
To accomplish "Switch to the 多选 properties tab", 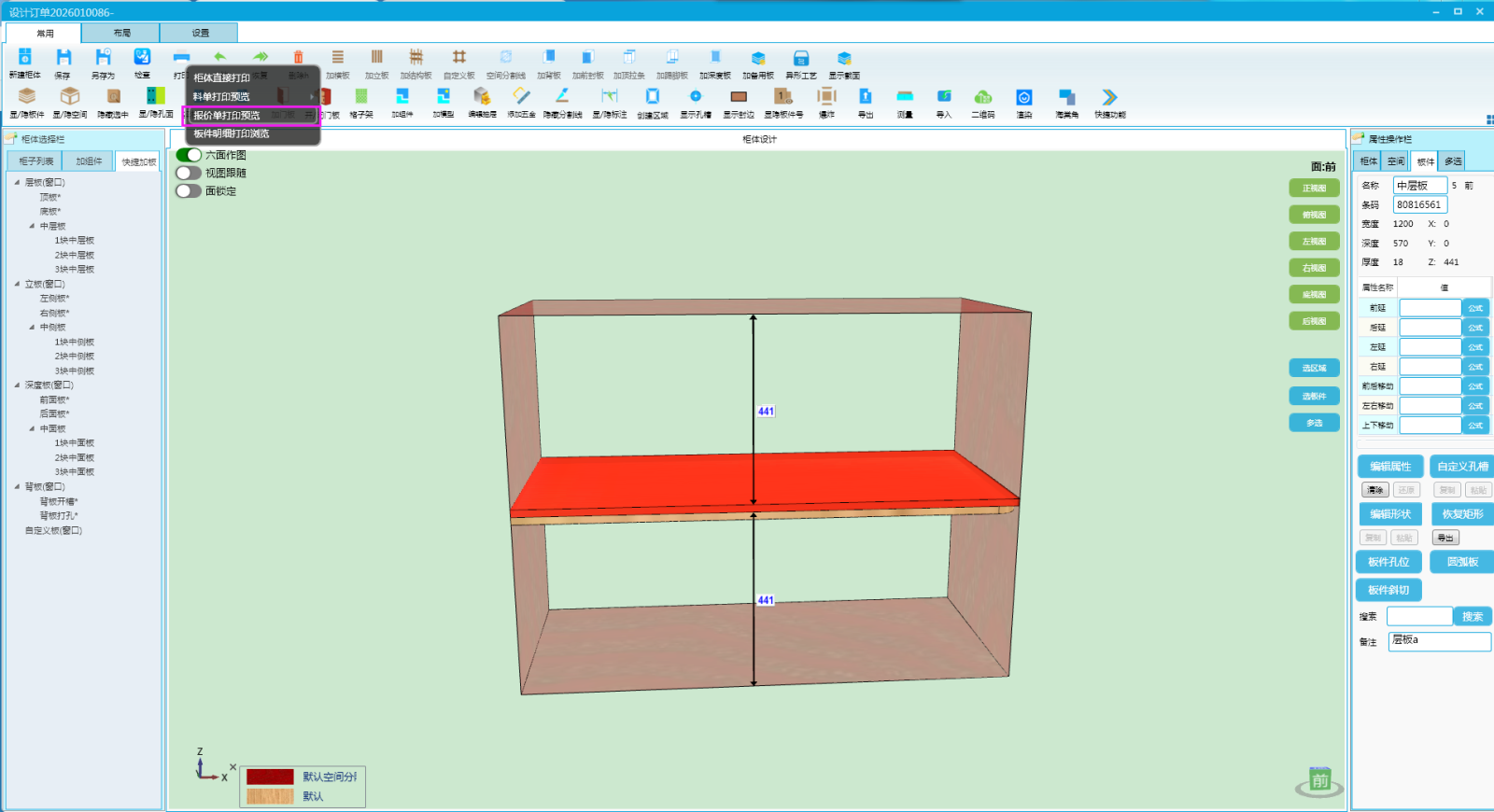I will point(1453,161).
